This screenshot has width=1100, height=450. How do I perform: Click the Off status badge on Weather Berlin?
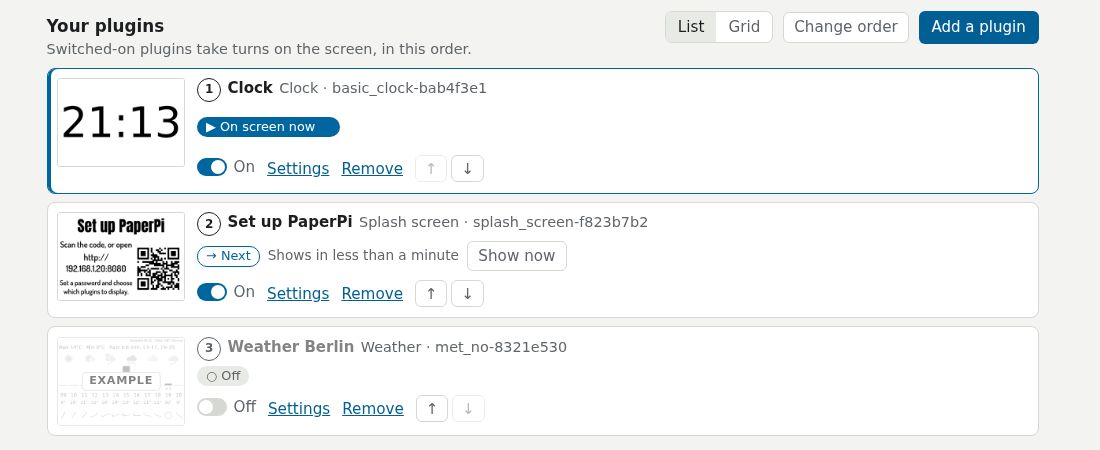(223, 376)
